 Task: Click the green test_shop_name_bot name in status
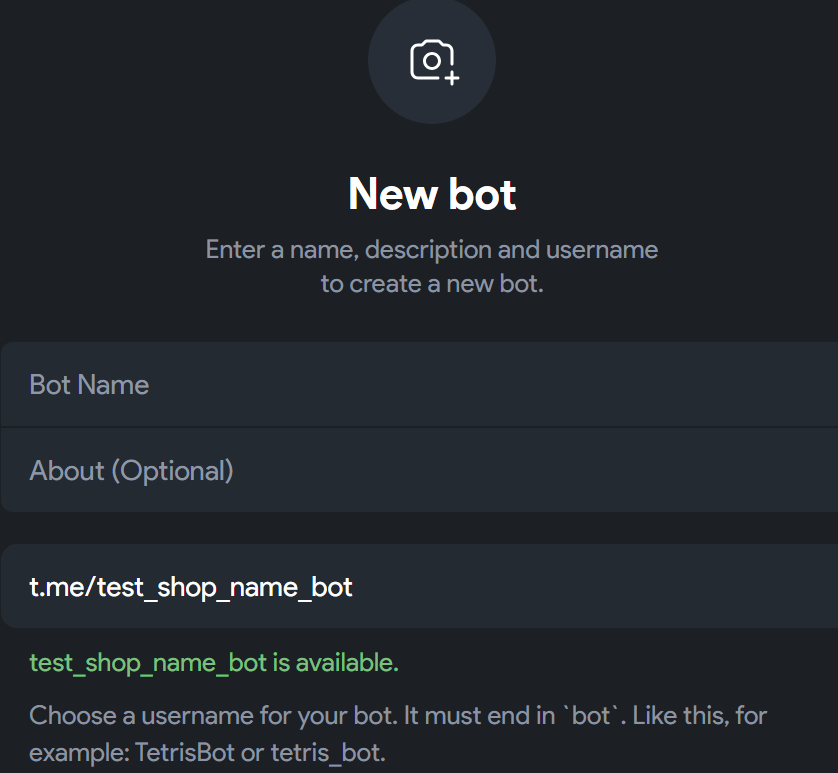click(148, 663)
